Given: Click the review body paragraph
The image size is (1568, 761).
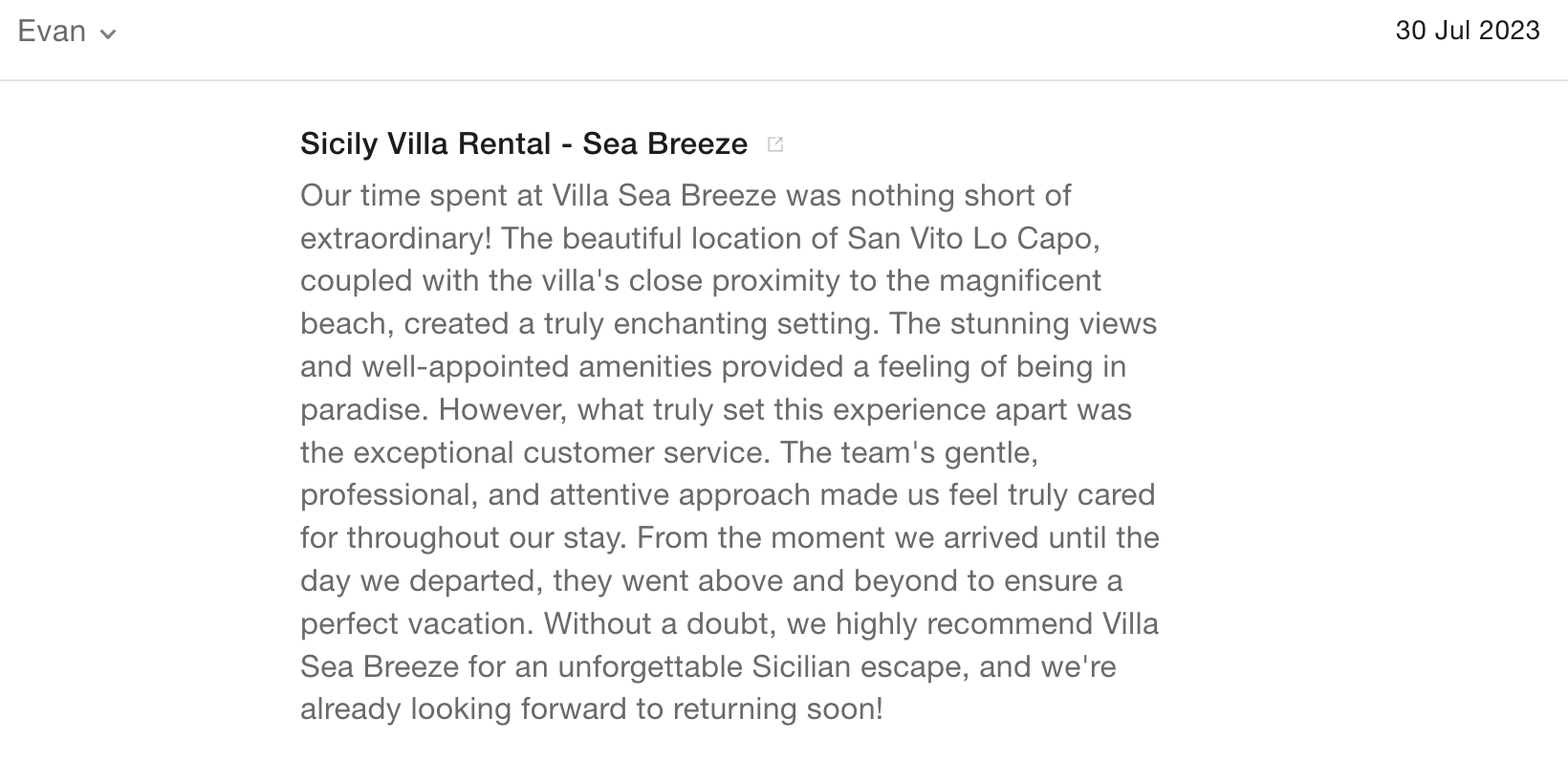Looking at the screenshot, I should [x=730, y=452].
